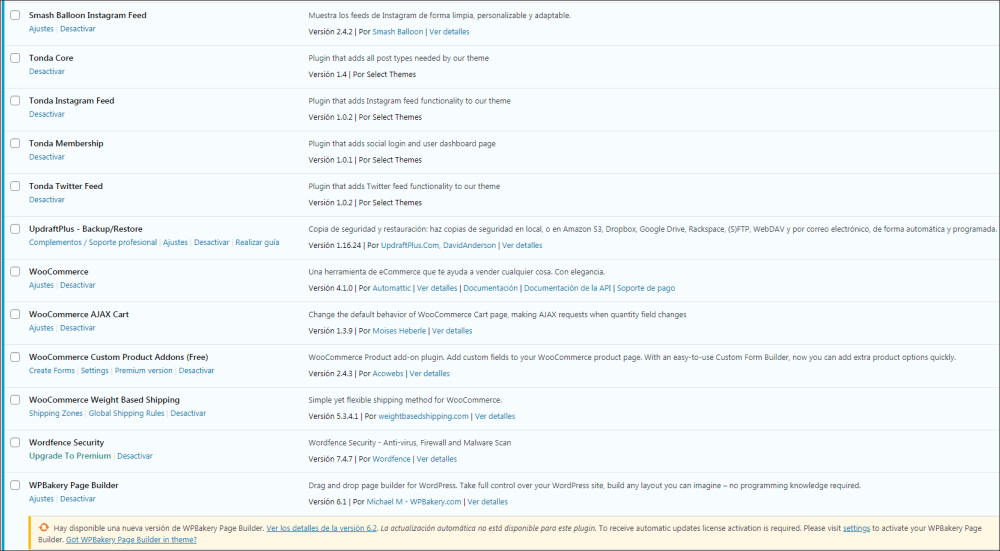1000x551 pixels.
Task: Deactivate WooCommerce Weight Based Shipping
Action: pyautogui.click(x=188, y=414)
